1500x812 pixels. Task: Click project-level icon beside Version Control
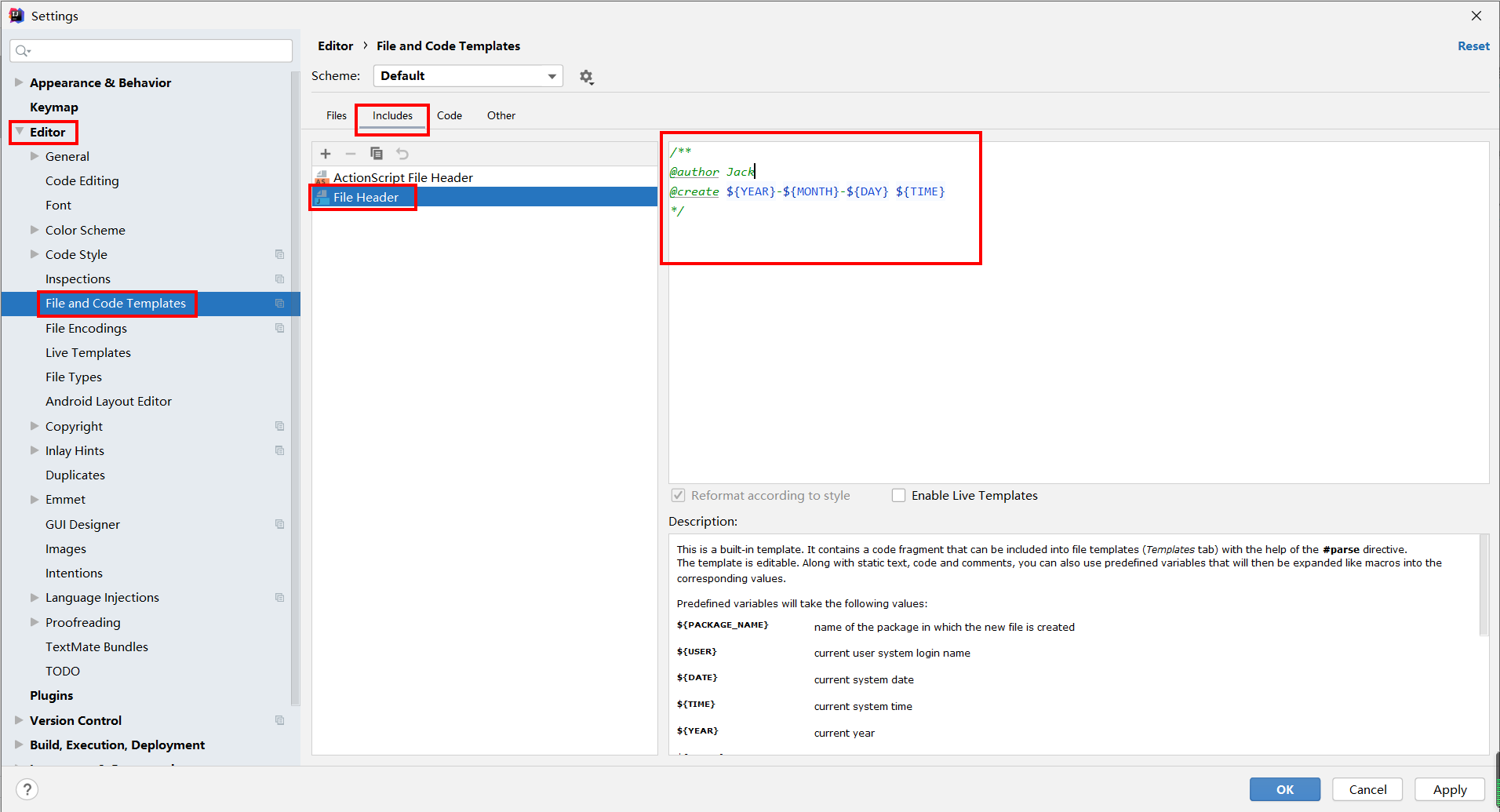279,720
